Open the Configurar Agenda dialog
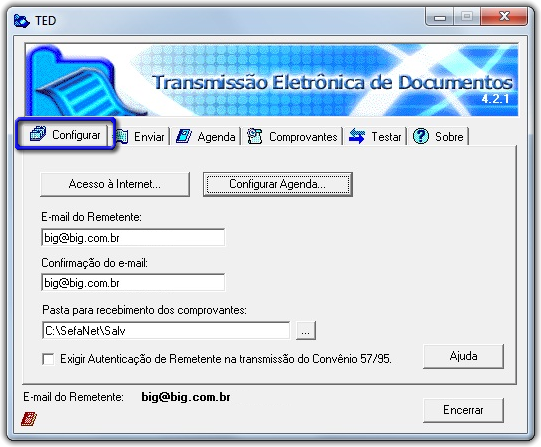The height and width of the screenshot is (447, 541). click(x=278, y=184)
